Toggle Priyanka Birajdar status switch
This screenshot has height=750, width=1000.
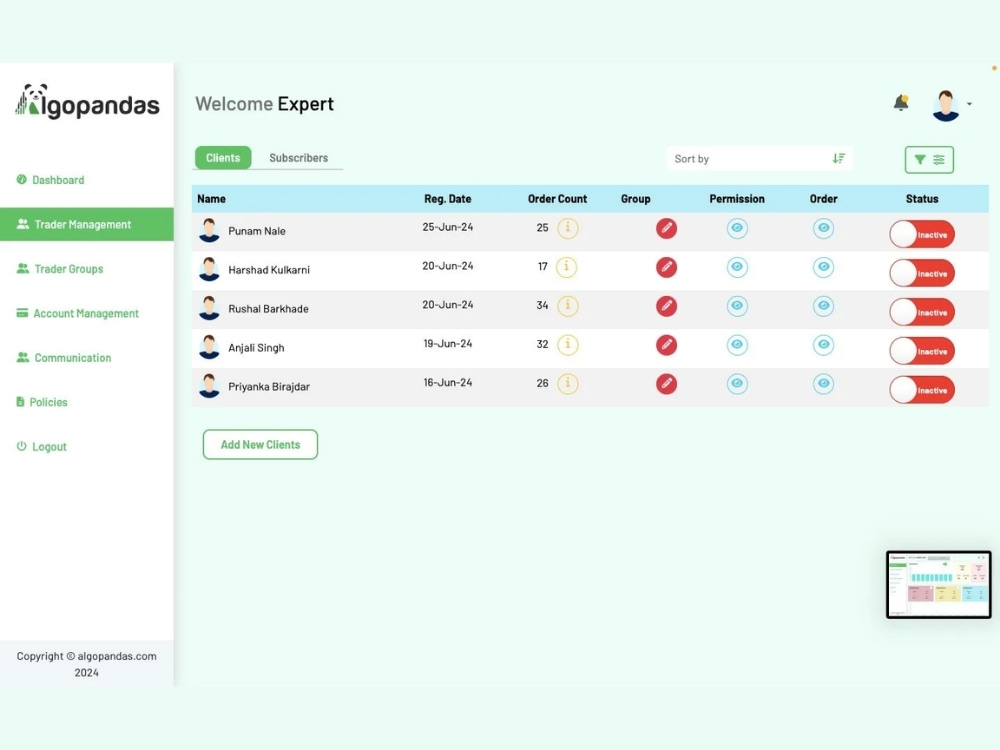click(x=922, y=390)
